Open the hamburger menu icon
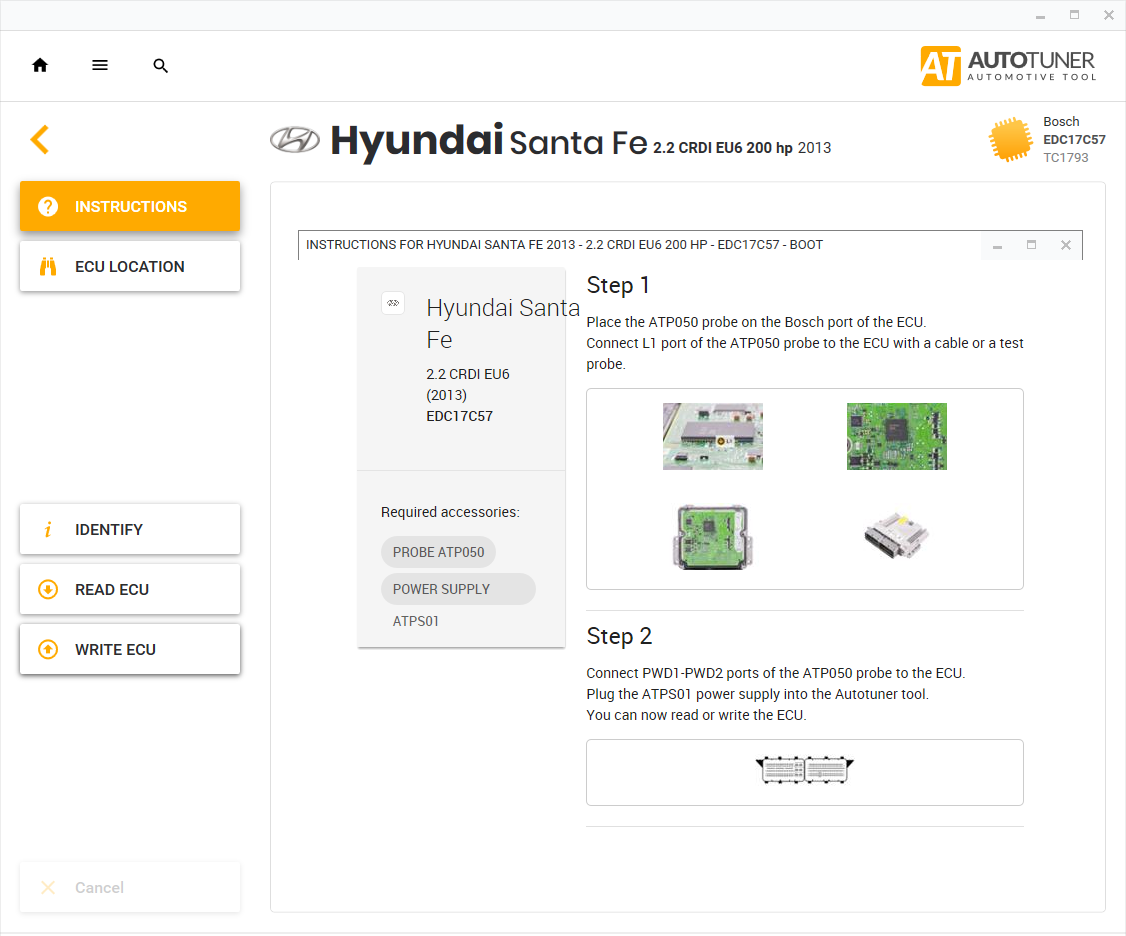 [100, 66]
